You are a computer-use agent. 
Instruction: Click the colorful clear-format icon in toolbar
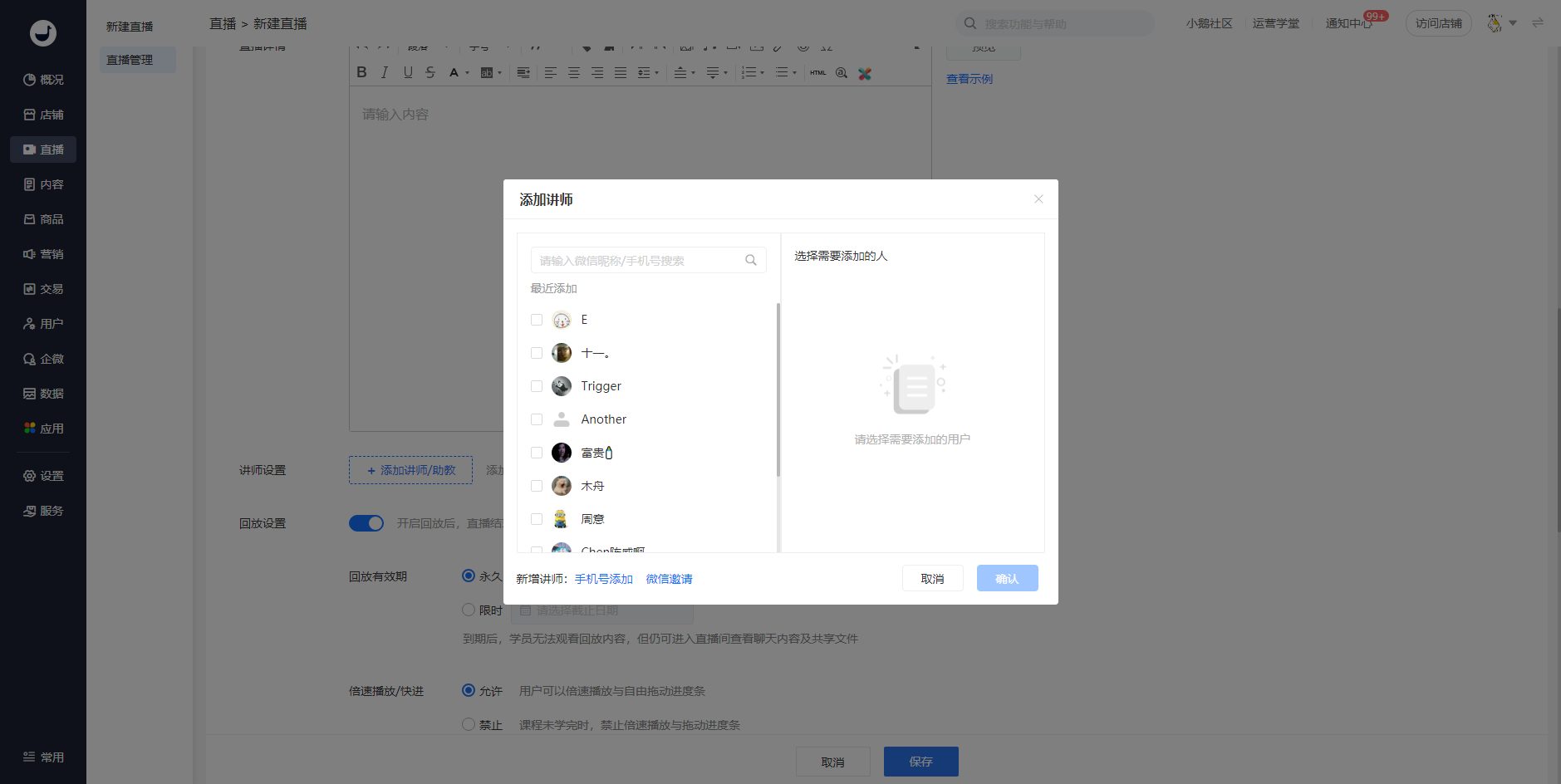865,73
